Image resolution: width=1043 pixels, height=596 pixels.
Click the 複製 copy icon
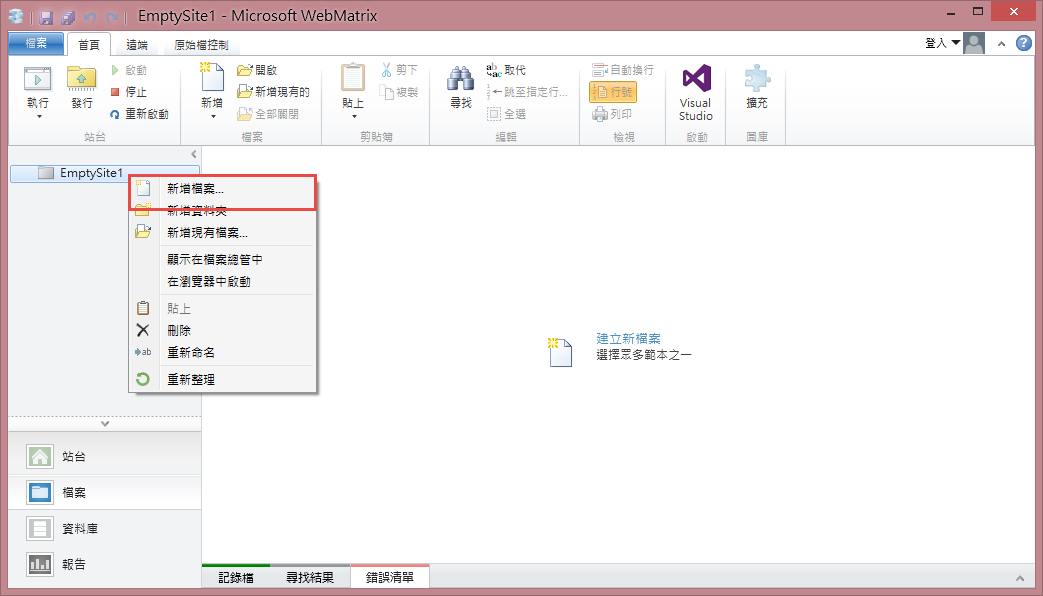386,92
